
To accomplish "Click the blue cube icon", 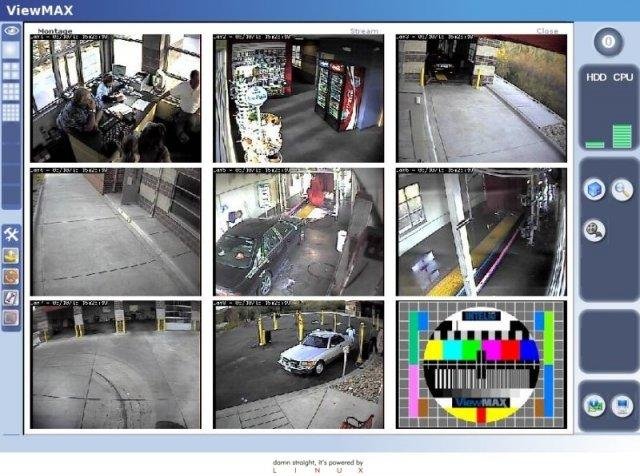I will [594, 189].
